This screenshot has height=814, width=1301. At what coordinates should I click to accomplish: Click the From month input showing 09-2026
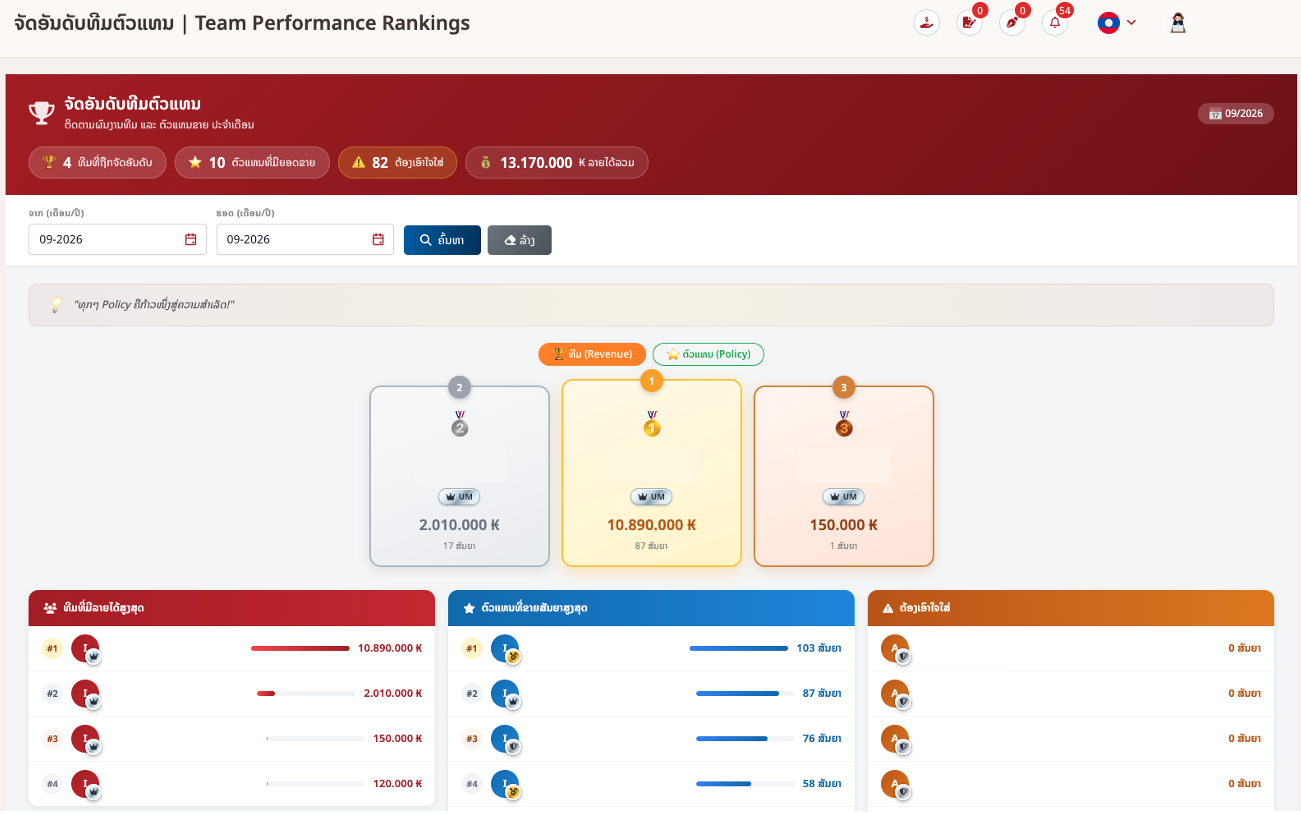[x=117, y=239]
